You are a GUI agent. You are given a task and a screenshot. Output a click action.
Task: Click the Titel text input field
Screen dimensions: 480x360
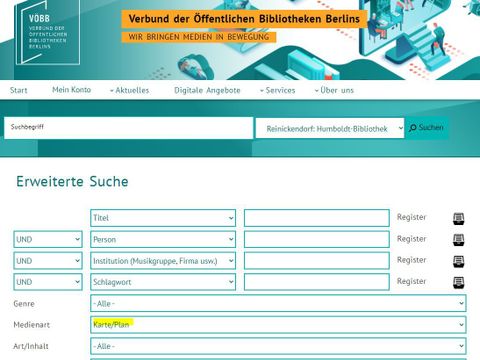[317, 218]
